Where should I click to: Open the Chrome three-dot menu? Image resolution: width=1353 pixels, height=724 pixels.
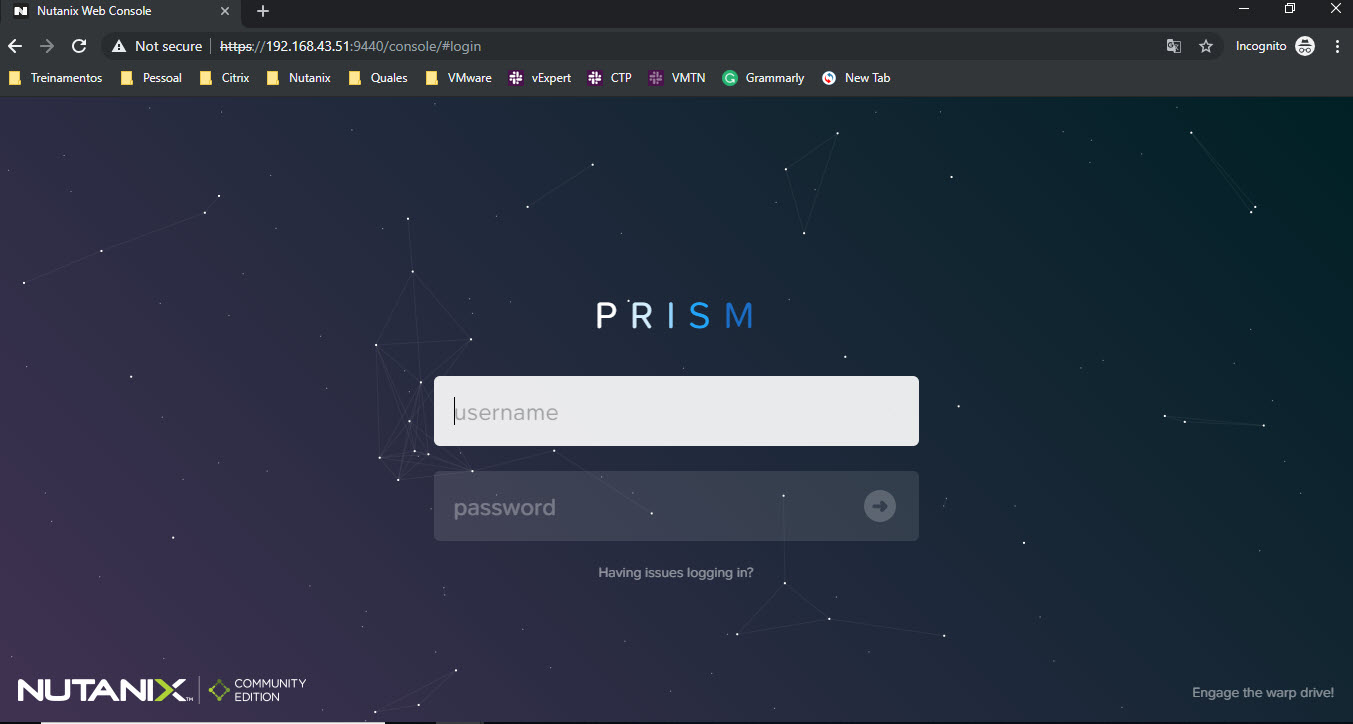(1337, 46)
